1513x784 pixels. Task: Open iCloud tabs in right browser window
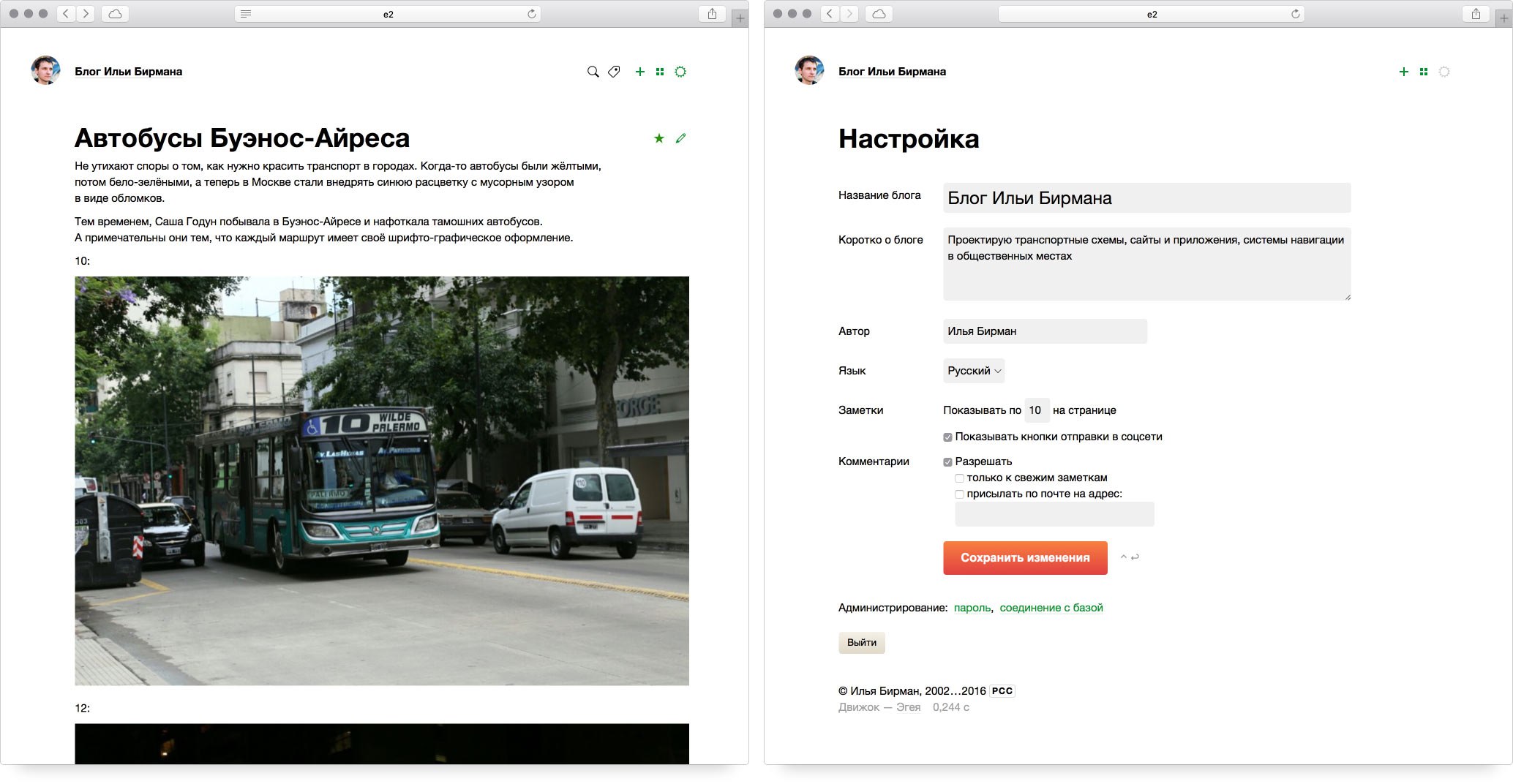coord(879,14)
